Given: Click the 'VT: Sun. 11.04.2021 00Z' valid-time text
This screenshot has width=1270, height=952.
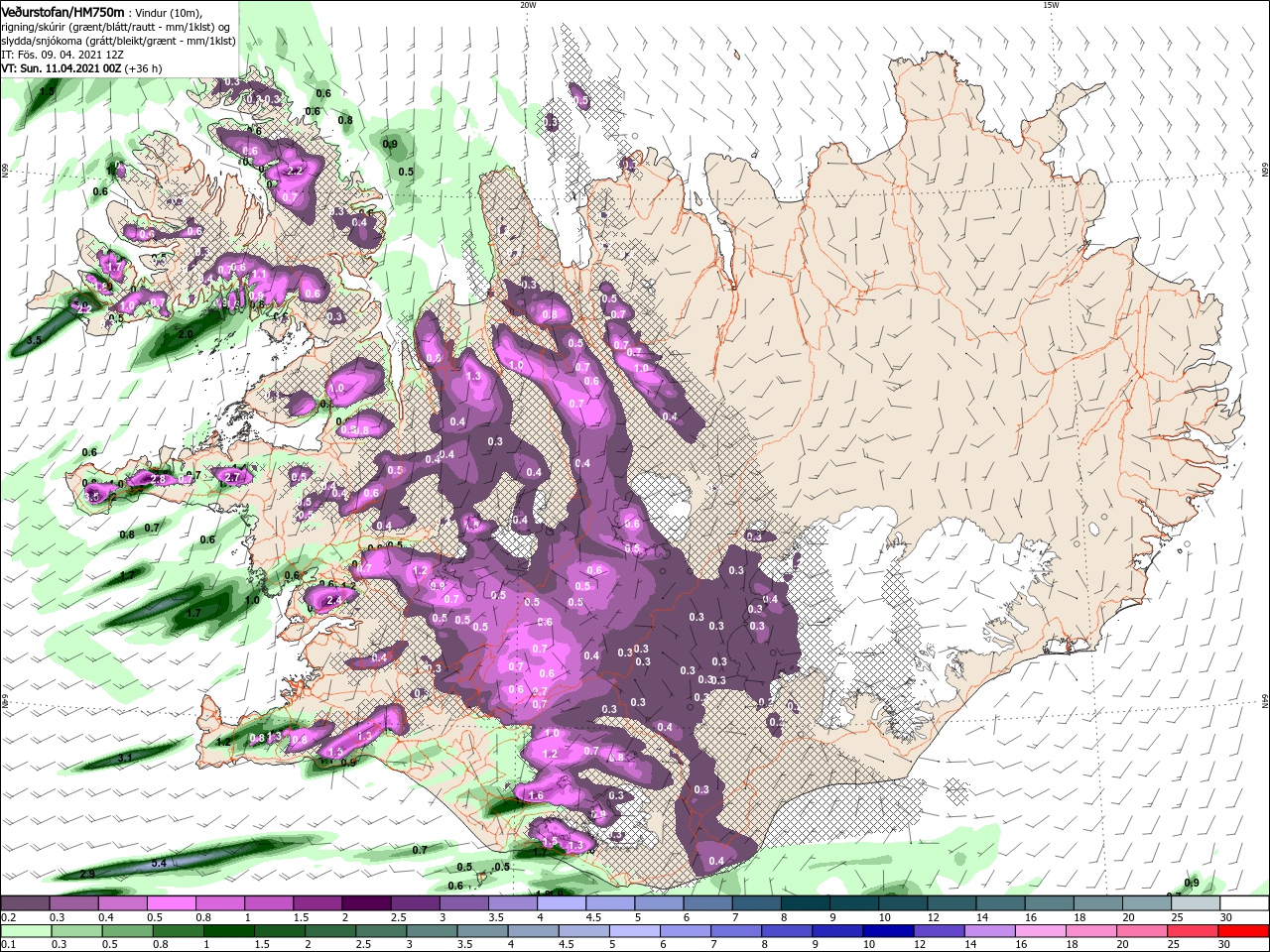Looking at the screenshot, I should (x=62, y=69).
